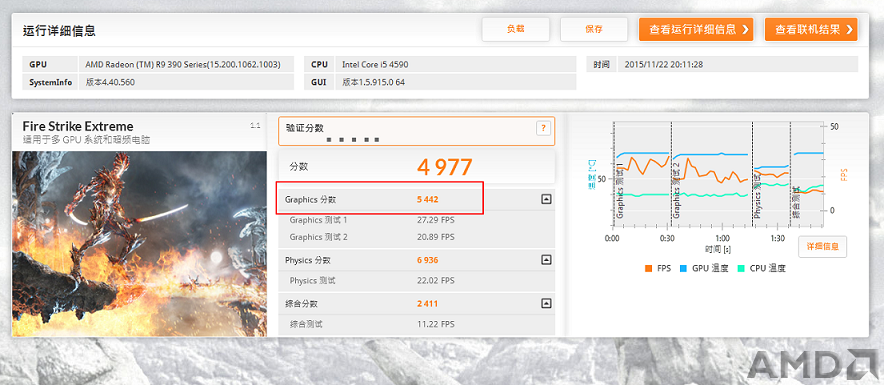Click 综合测试 value 11.22 FPS
The height and width of the screenshot is (385, 884).
pos(435,324)
